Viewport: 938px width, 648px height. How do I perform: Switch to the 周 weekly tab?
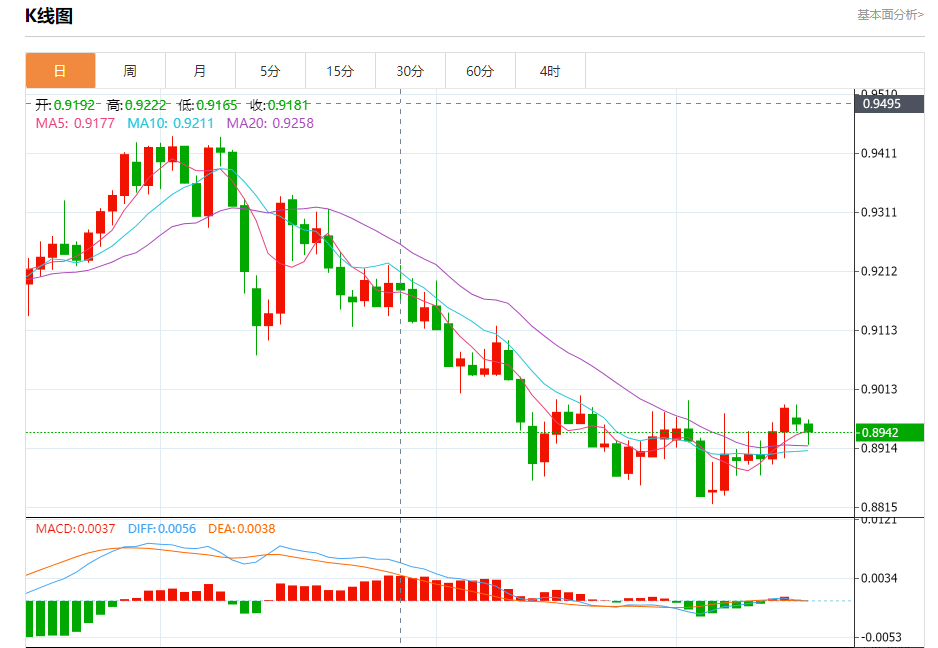pyautogui.click(x=130, y=71)
